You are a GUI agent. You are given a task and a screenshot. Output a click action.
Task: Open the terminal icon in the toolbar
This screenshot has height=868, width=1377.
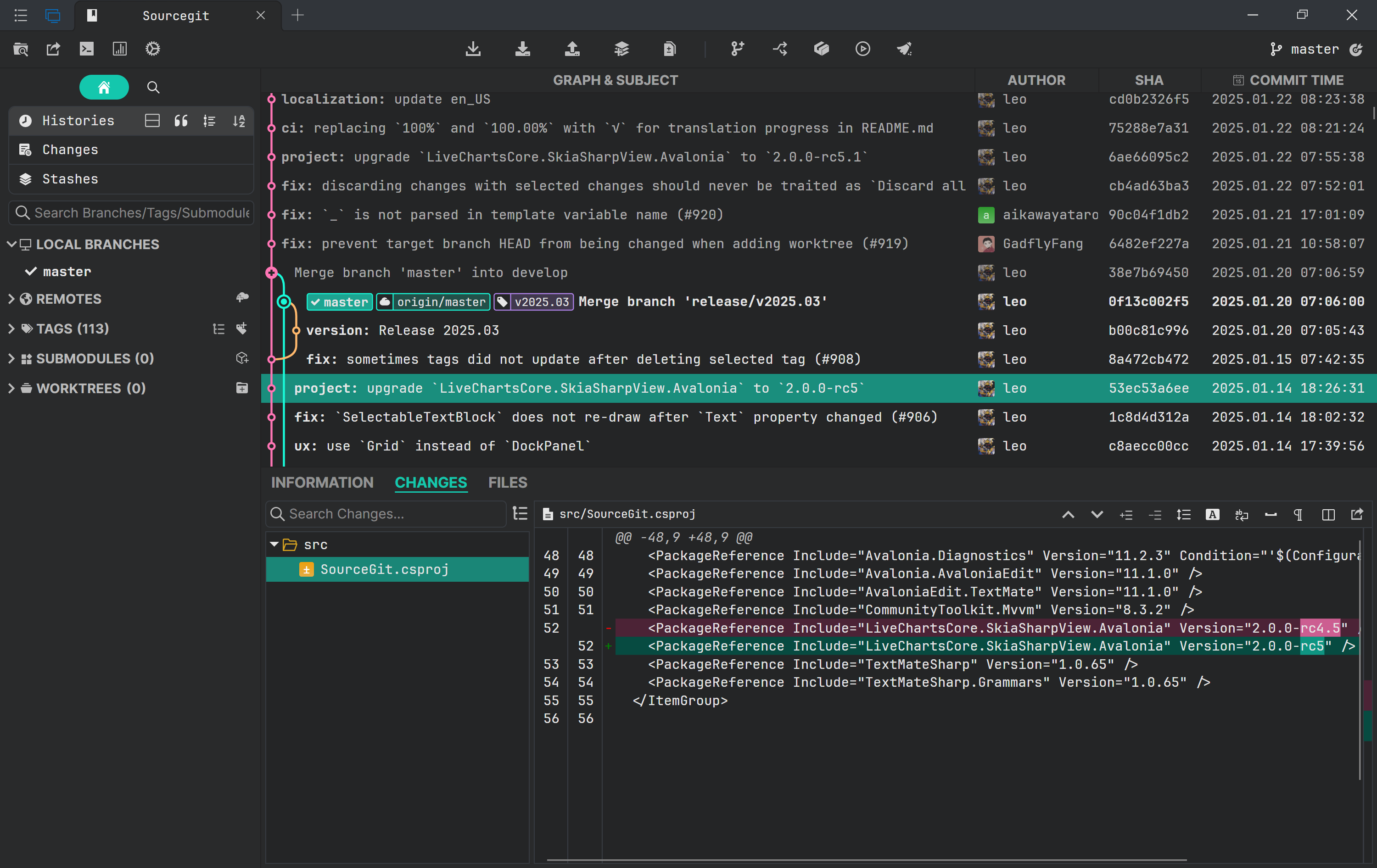(86, 49)
